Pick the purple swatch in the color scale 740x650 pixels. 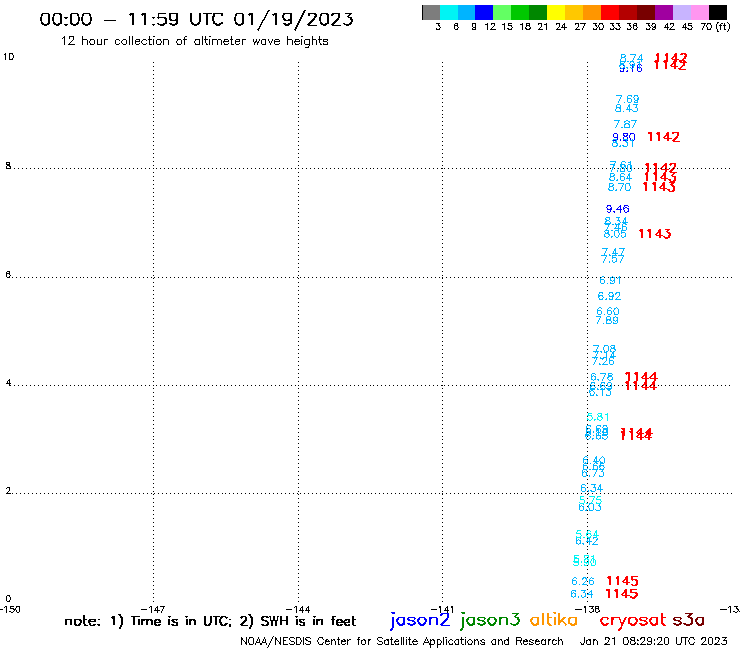click(x=664, y=12)
